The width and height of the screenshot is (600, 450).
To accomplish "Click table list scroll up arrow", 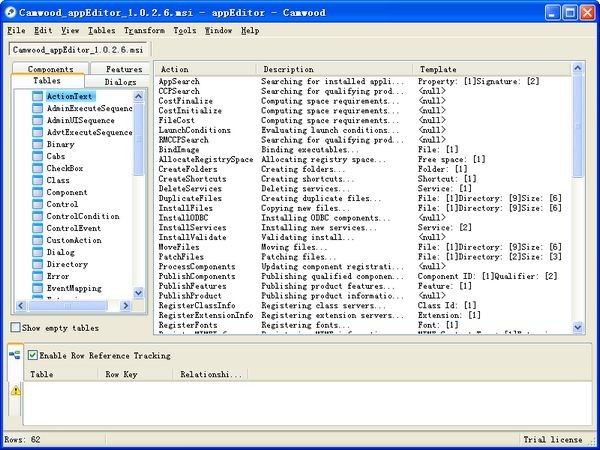I will click(x=139, y=96).
